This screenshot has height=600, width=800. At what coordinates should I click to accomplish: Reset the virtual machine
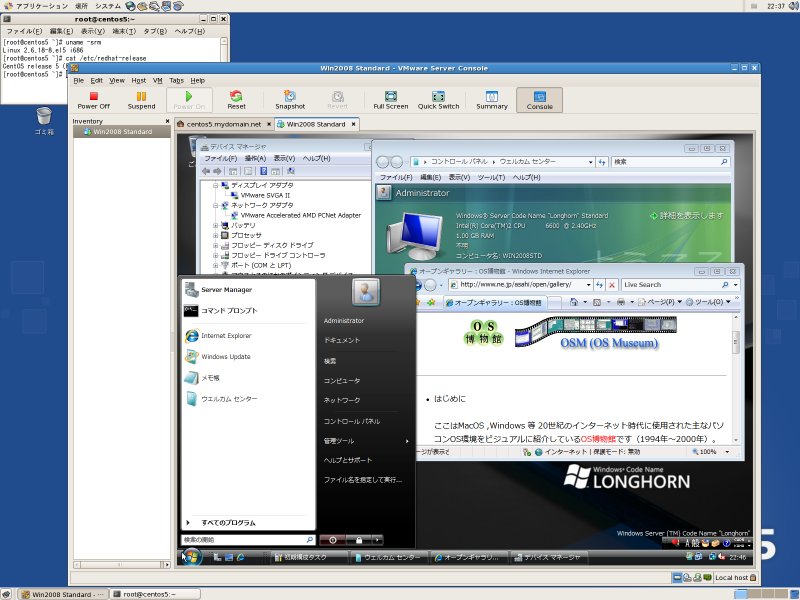coord(236,100)
